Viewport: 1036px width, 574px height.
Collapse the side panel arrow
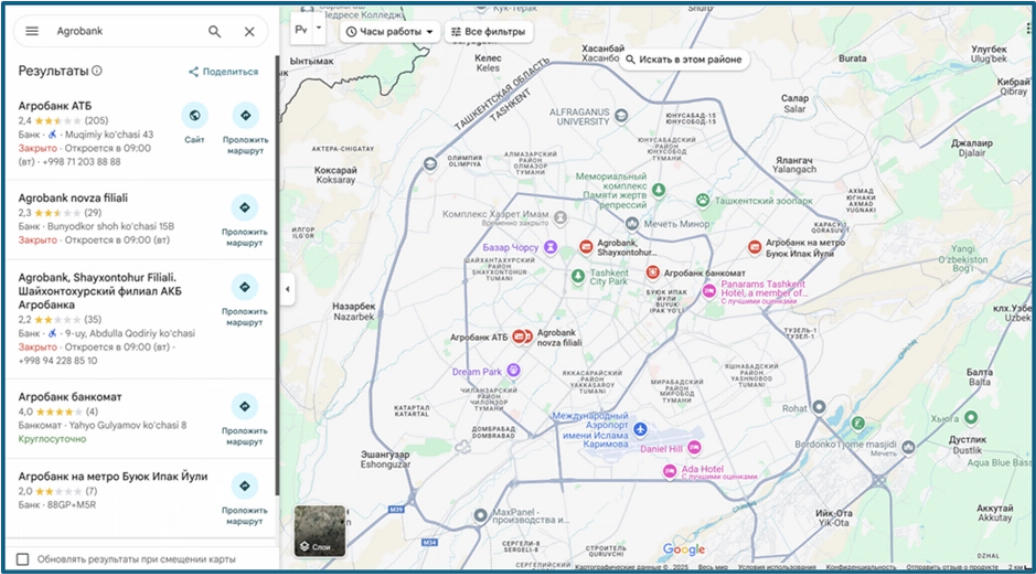pos(287,289)
